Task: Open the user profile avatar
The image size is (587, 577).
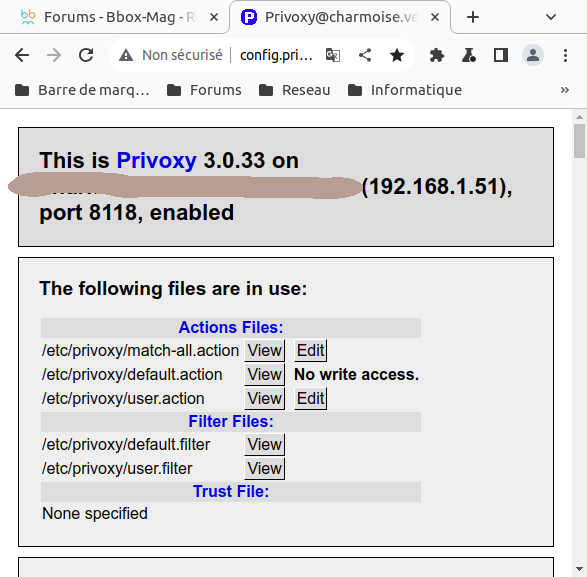Action: click(x=533, y=55)
